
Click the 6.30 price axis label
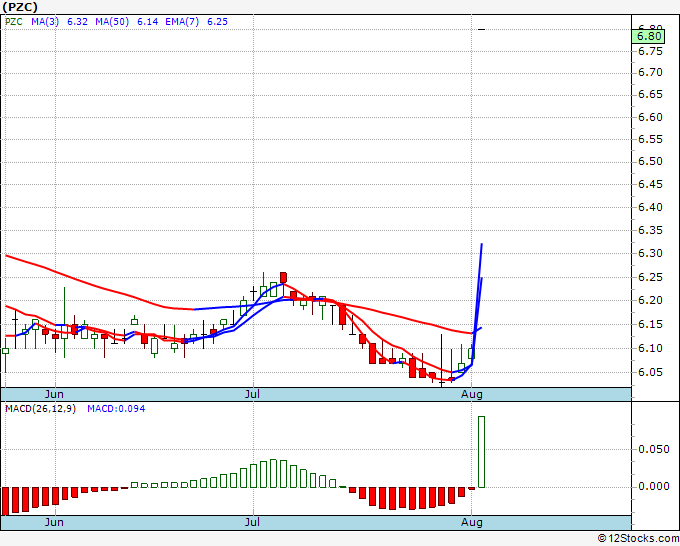[650, 253]
